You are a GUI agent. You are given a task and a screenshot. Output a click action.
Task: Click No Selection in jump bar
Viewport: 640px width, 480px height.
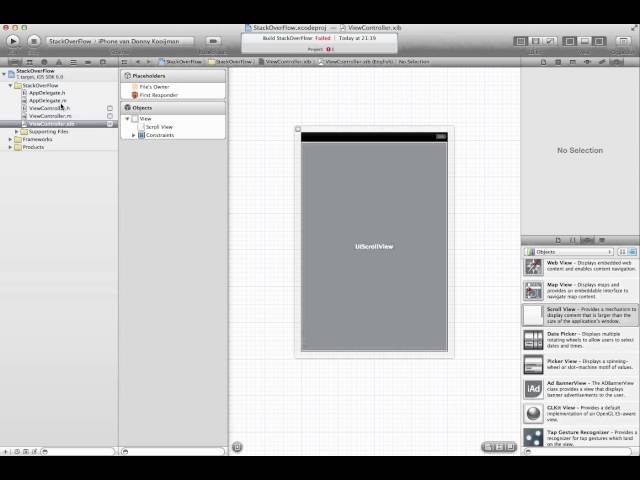click(x=414, y=62)
